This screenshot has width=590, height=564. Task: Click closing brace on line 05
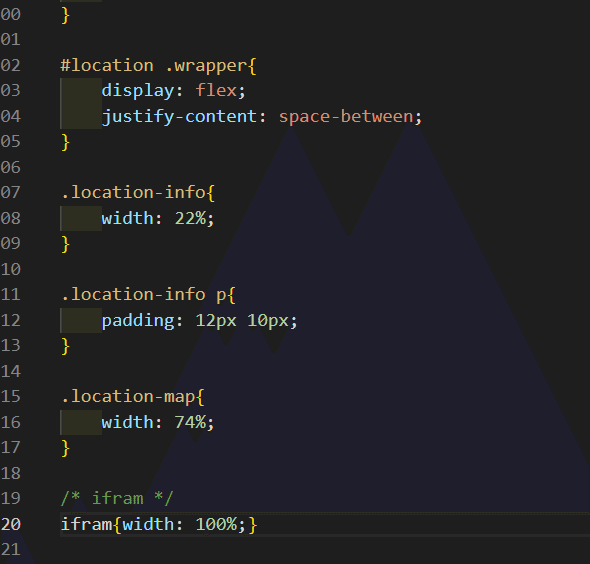[65, 142]
